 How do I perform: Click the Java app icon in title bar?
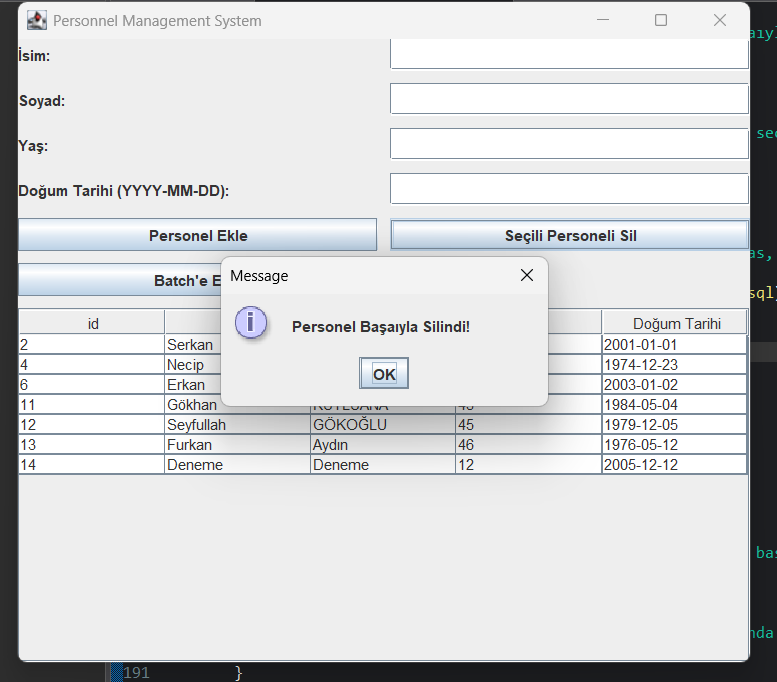[x=36, y=20]
